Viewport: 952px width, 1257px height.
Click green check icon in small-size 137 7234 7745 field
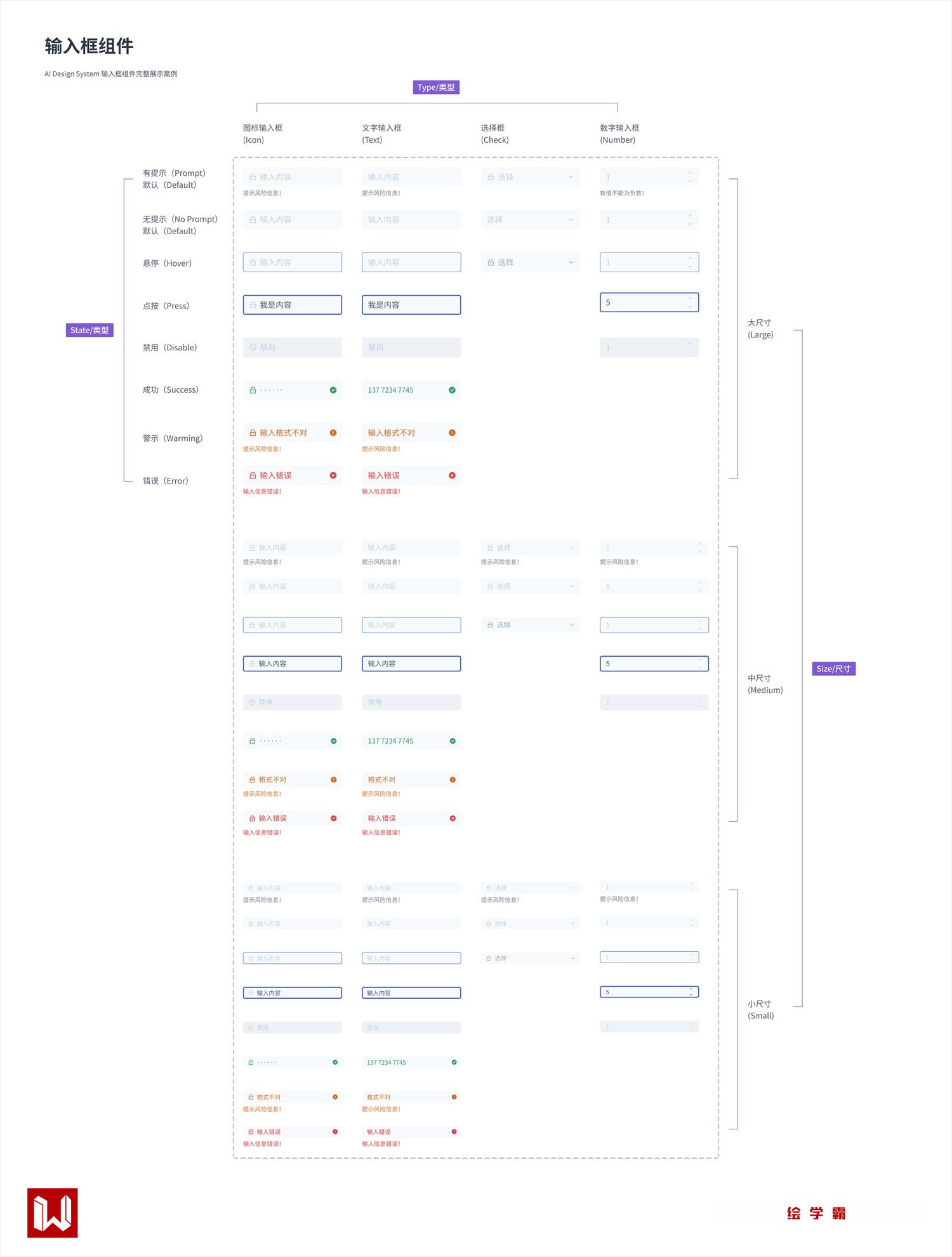pos(454,1062)
